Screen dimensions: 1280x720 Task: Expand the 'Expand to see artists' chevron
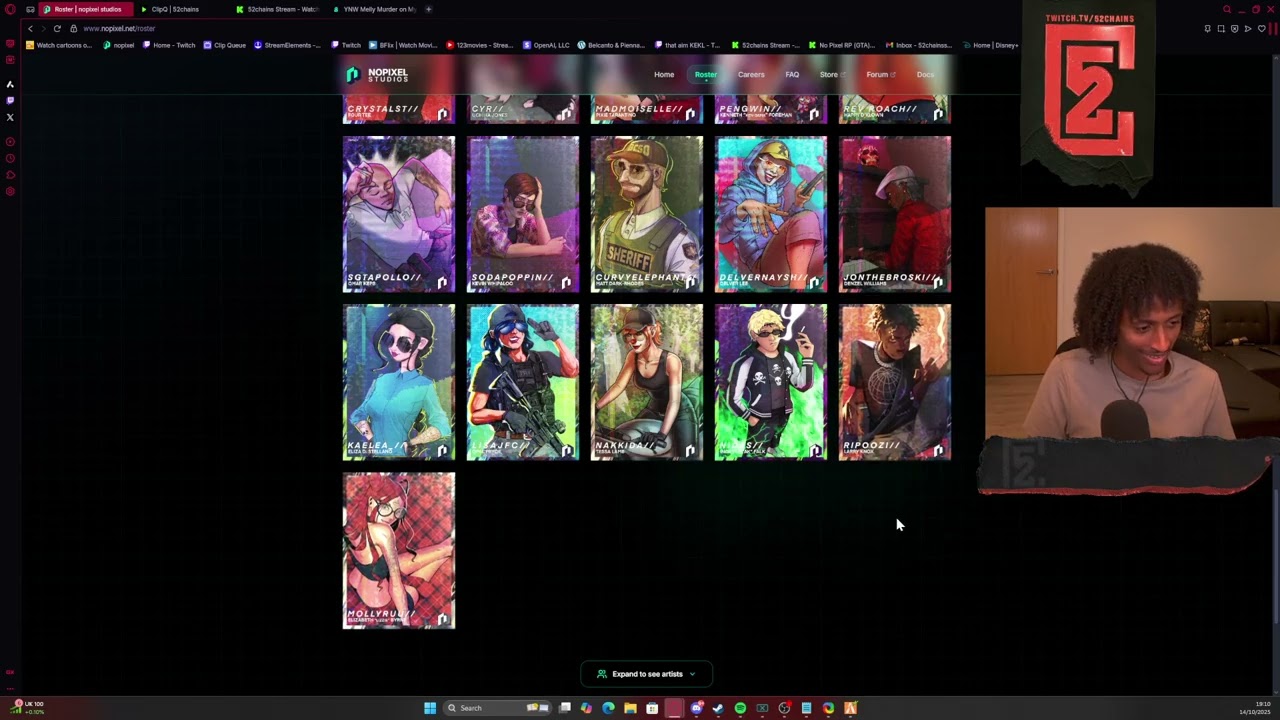pyautogui.click(x=692, y=674)
